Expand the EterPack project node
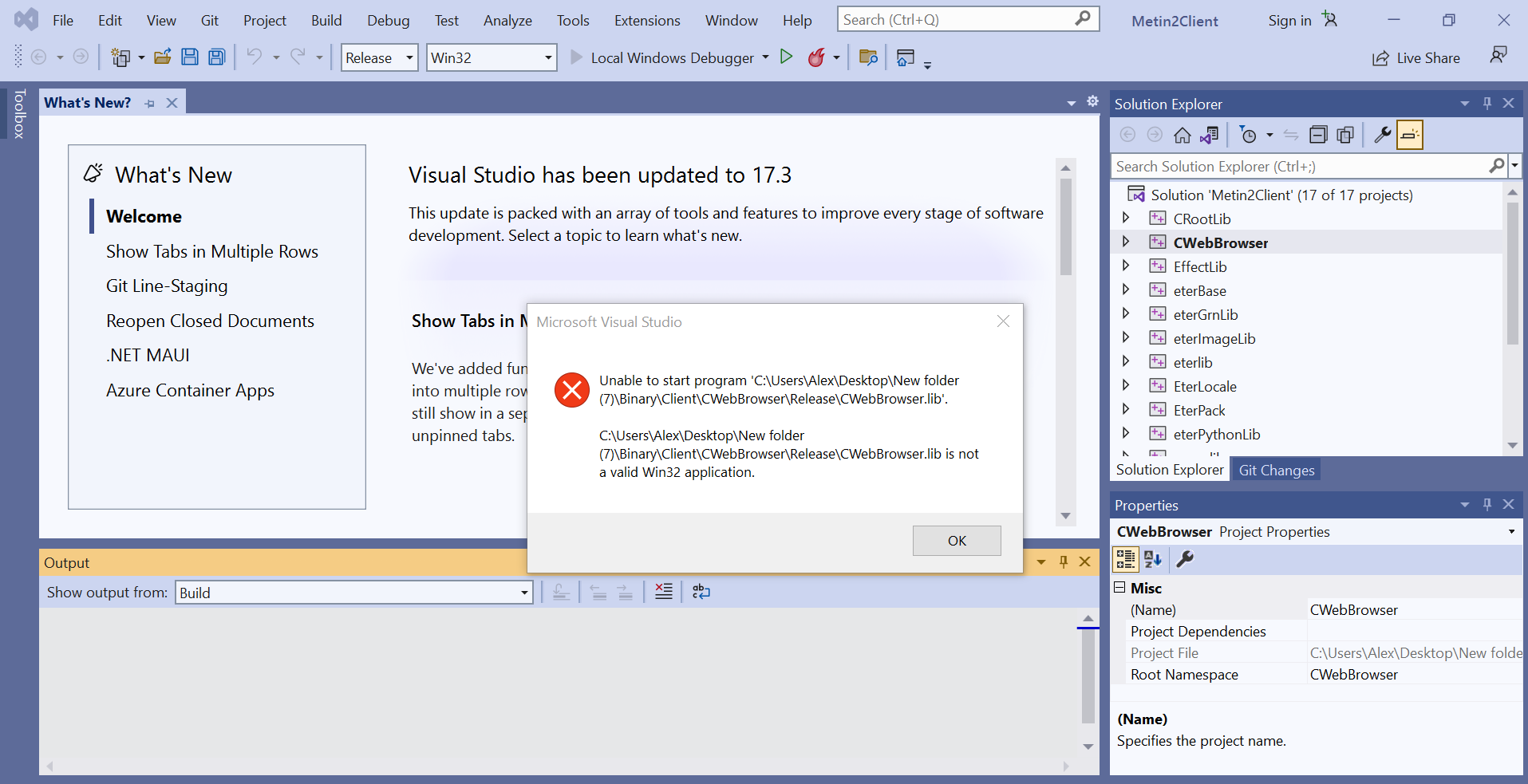This screenshot has height=784, width=1528. click(x=1126, y=409)
